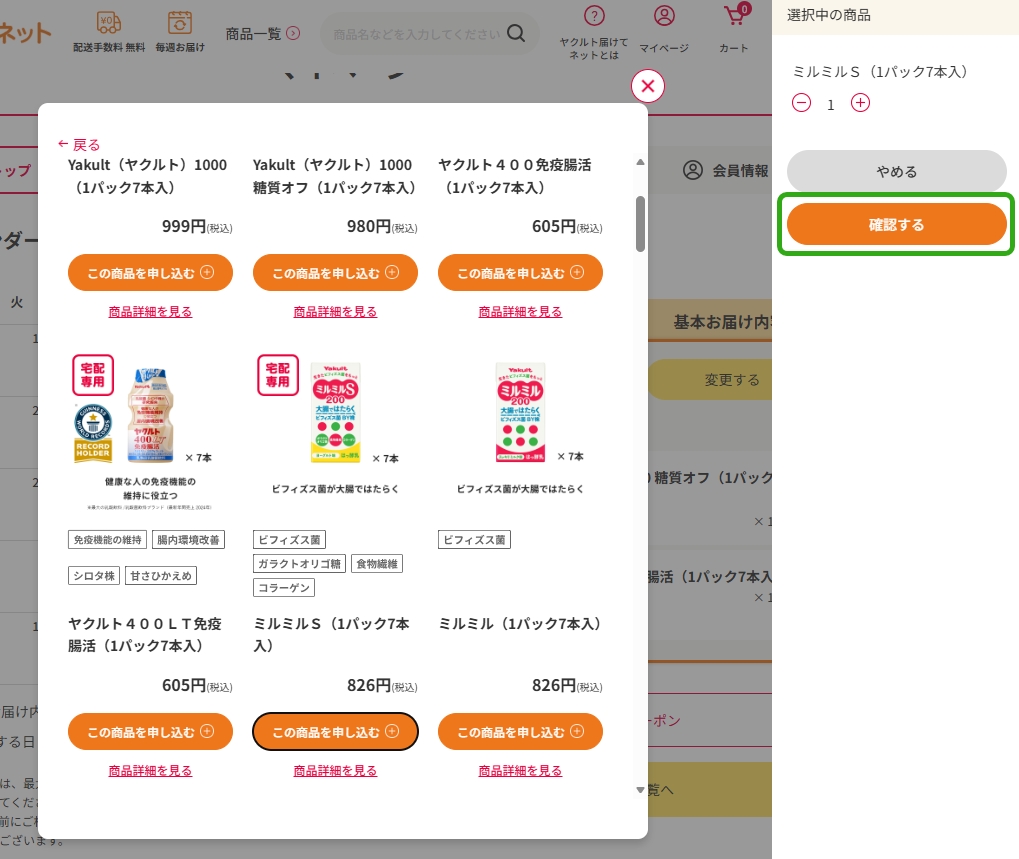Click the modal scrollbar up arrow
This screenshot has height=859, width=1019.
640,162
